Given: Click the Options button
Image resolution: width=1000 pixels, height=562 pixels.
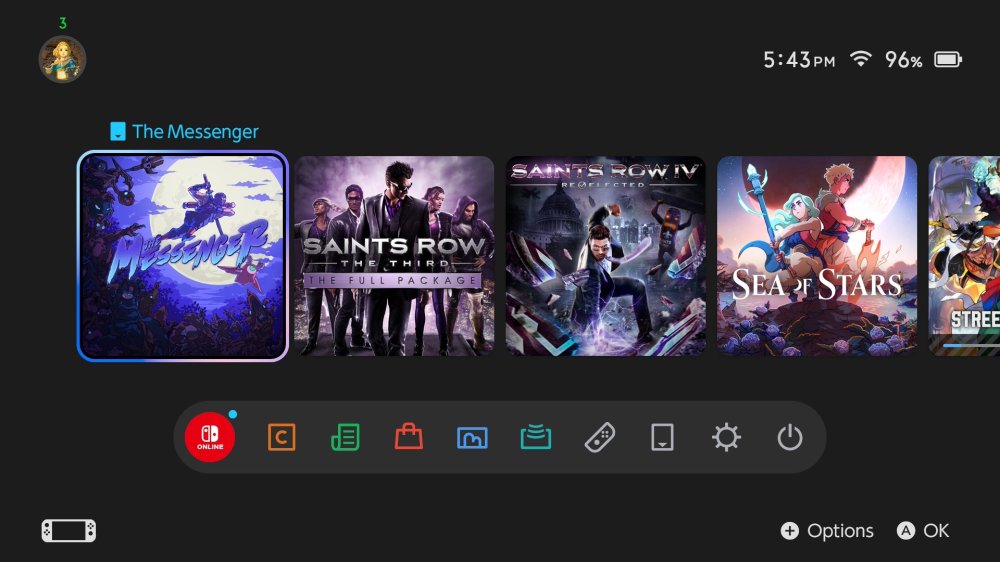Looking at the screenshot, I should click(827, 531).
